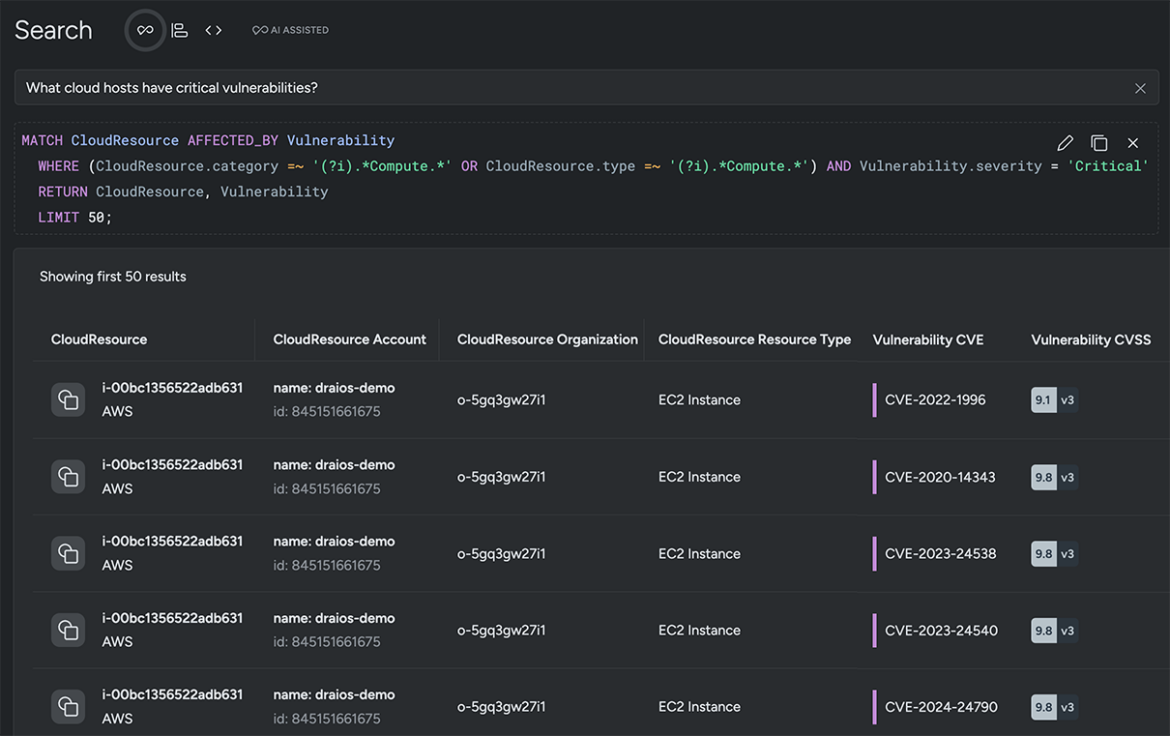
Task: Edit the generated query with pencil icon
Action: [x=1065, y=143]
